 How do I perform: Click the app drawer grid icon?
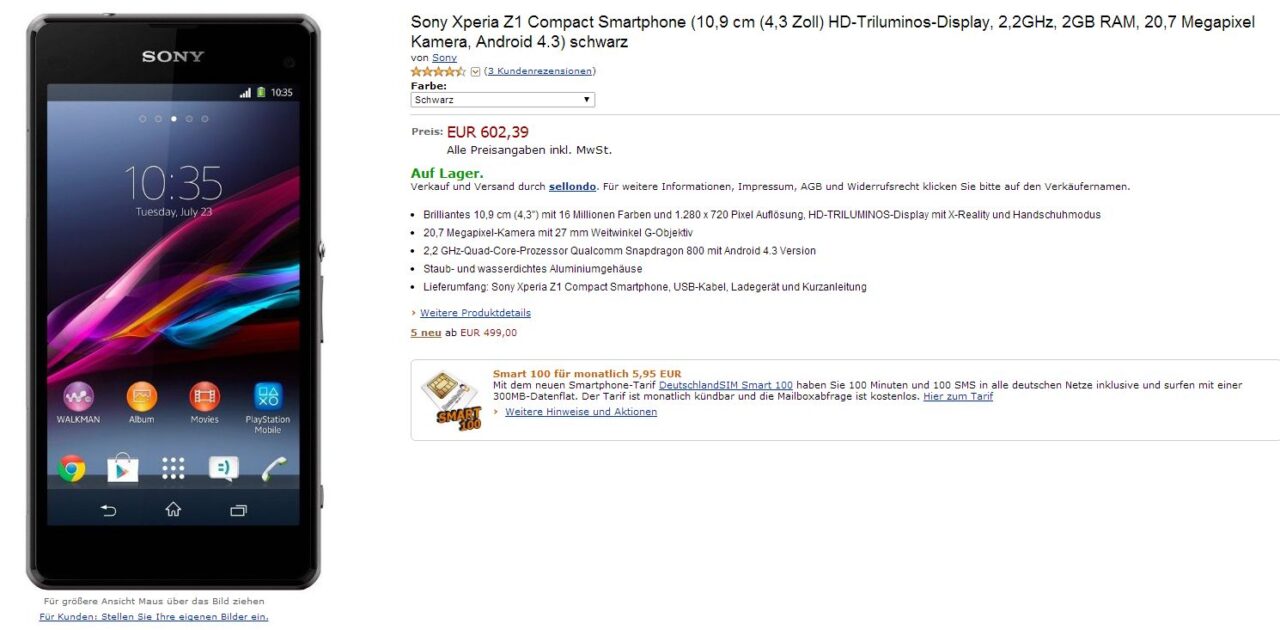point(173,468)
